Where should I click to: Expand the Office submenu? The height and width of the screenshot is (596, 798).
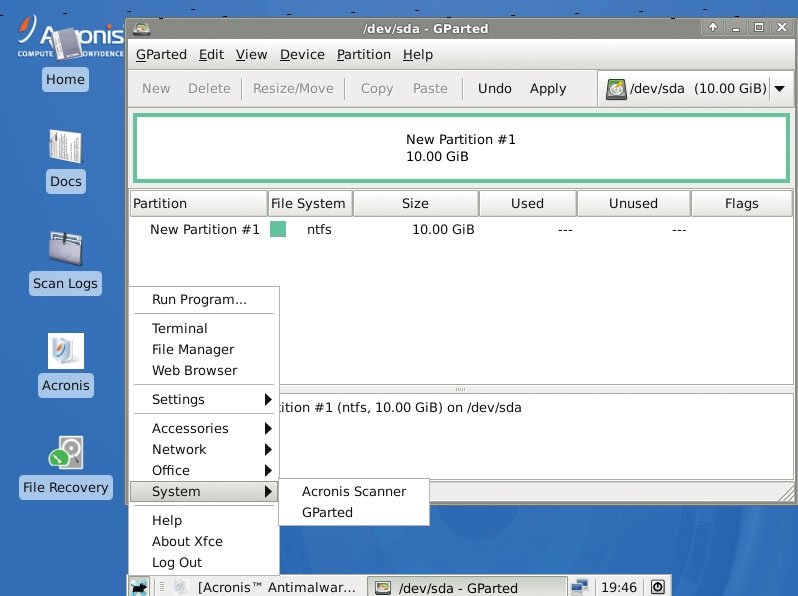pos(204,470)
